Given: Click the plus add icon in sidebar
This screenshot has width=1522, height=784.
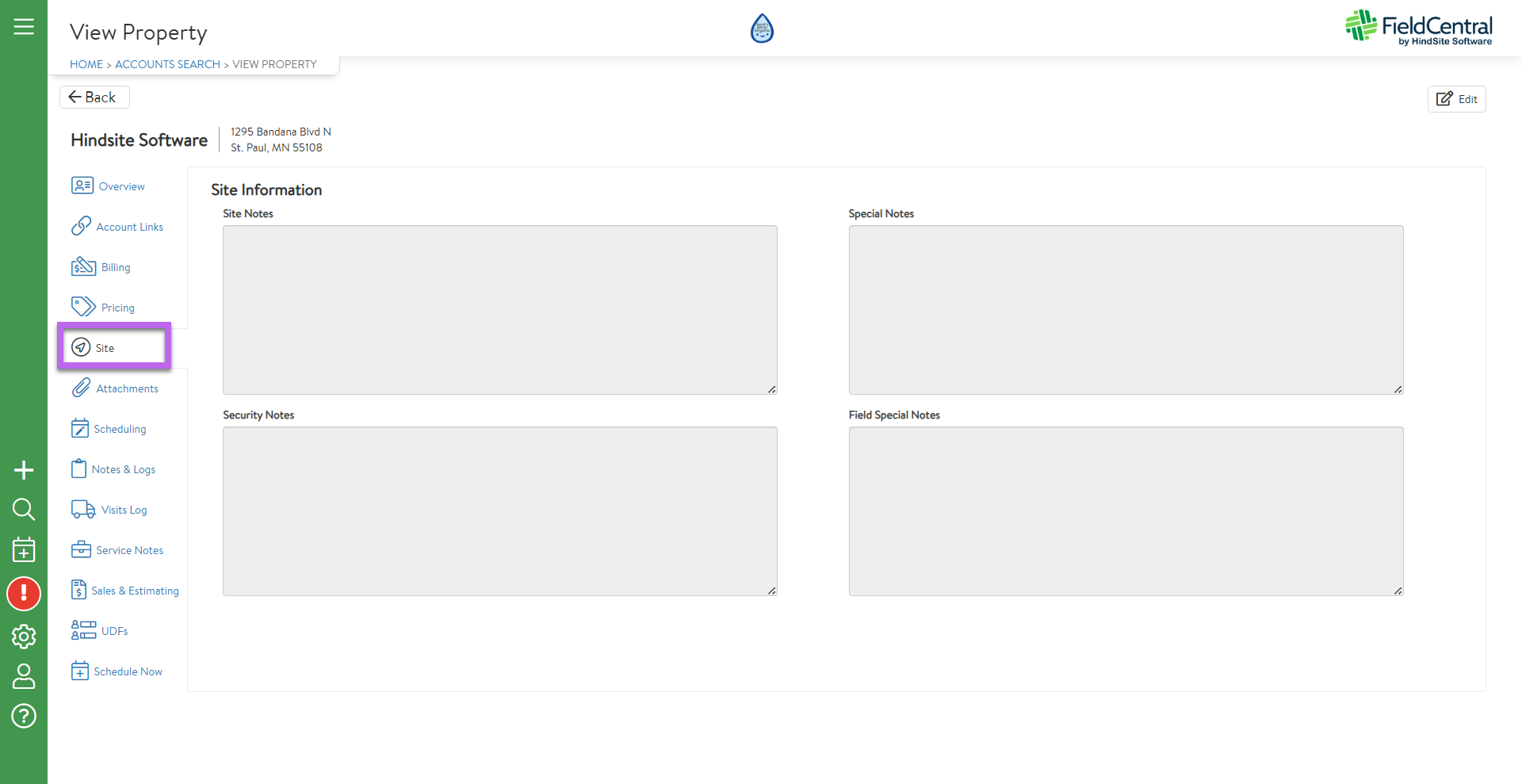Looking at the screenshot, I should (x=24, y=470).
